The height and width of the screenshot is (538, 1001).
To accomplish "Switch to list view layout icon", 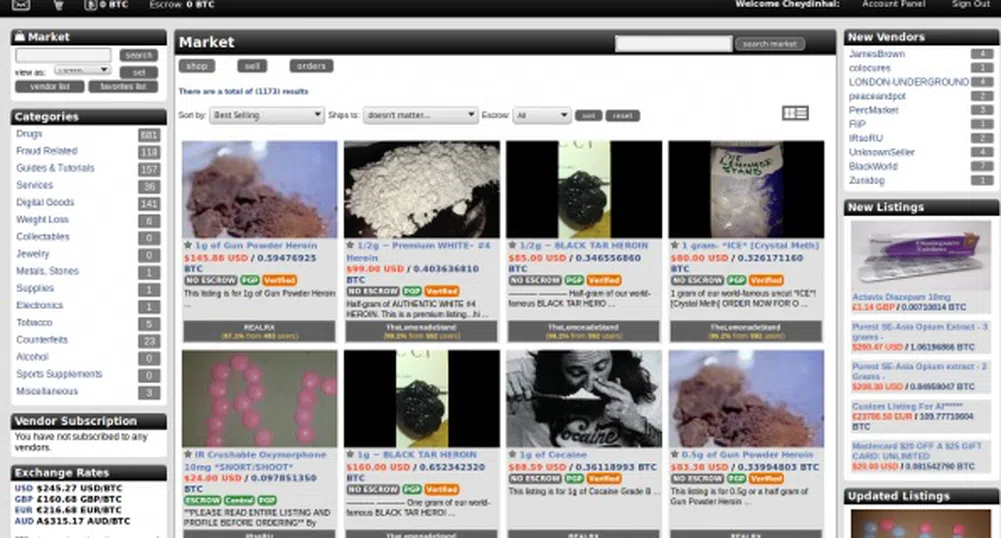I will pyautogui.click(x=795, y=114).
